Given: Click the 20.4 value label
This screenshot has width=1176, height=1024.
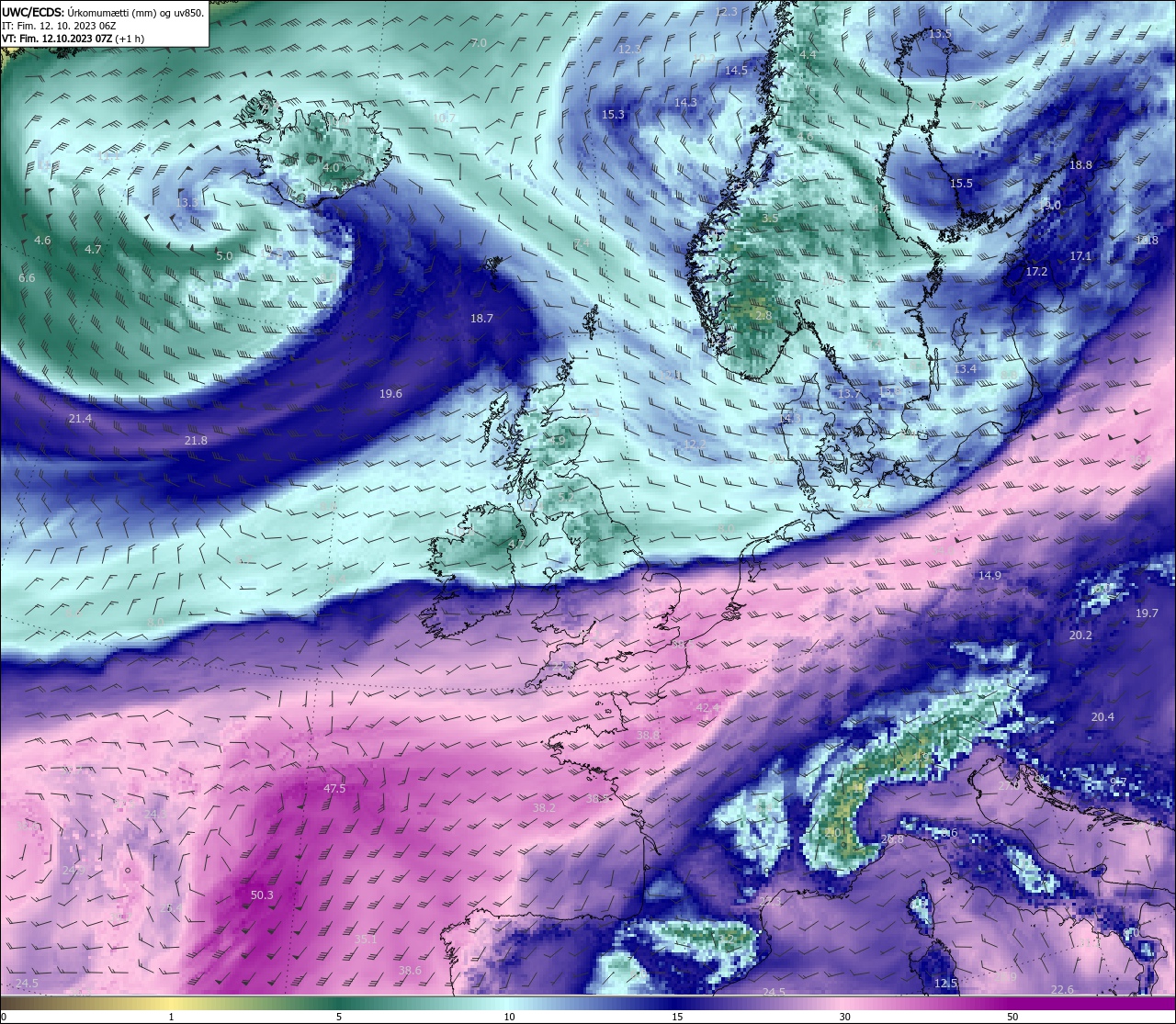Looking at the screenshot, I should coord(1102,717).
